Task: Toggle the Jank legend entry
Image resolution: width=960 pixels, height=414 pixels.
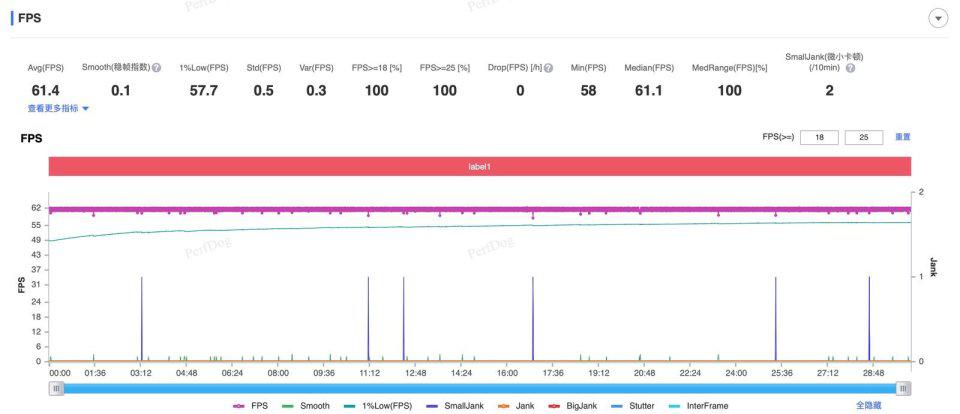Action: [x=516, y=405]
